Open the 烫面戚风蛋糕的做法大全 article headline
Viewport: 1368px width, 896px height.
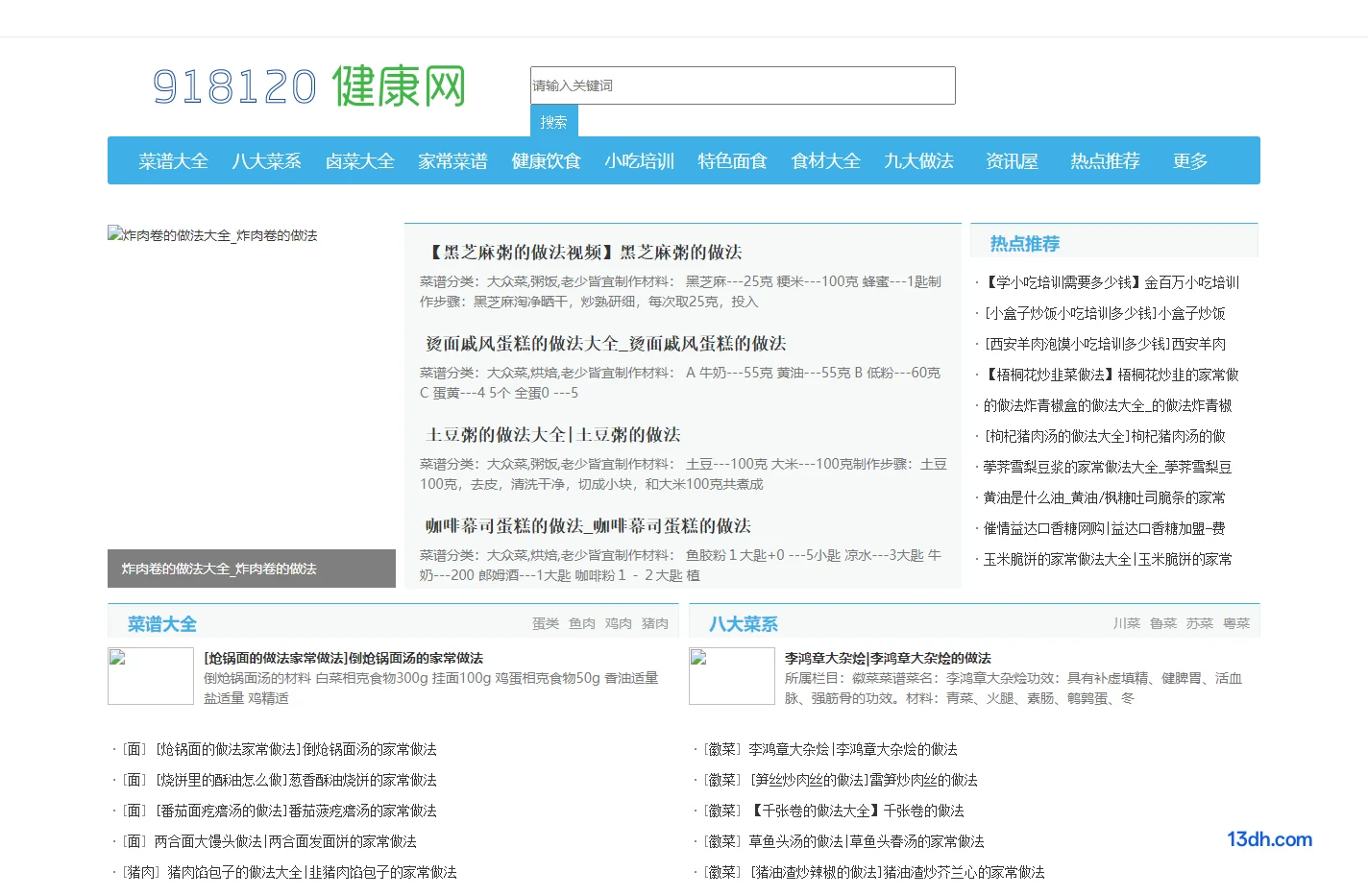pos(605,343)
